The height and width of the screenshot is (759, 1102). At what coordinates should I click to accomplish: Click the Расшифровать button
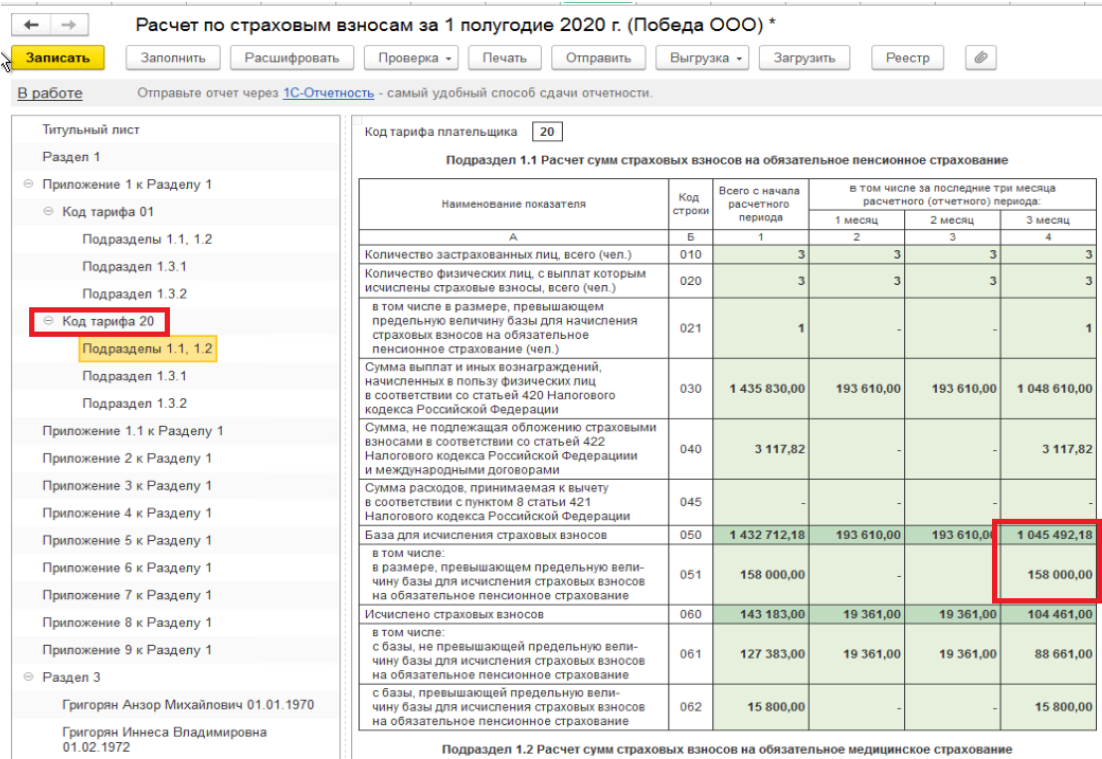pos(292,58)
